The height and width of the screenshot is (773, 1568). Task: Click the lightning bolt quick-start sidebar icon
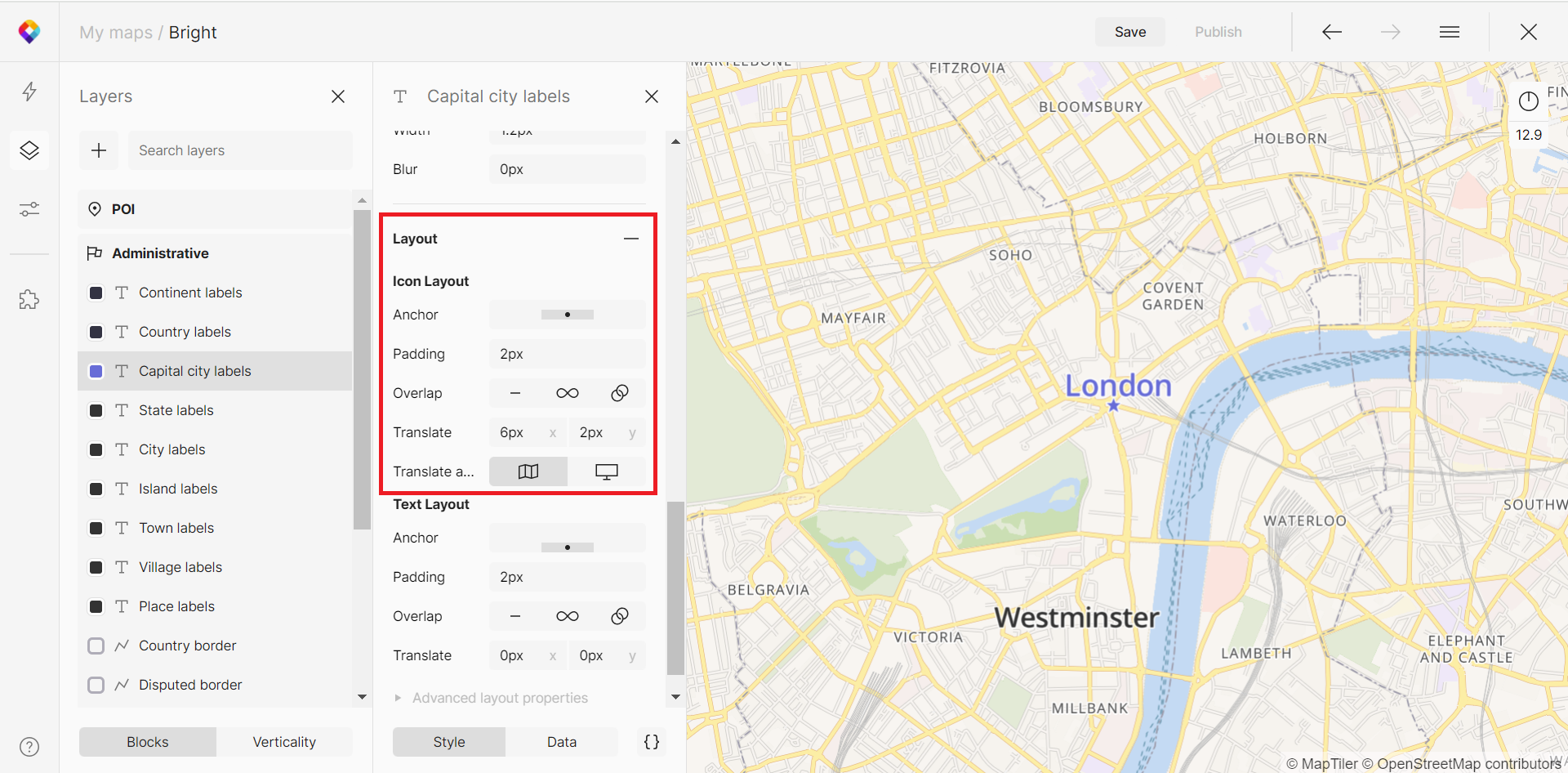pos(29,92)
